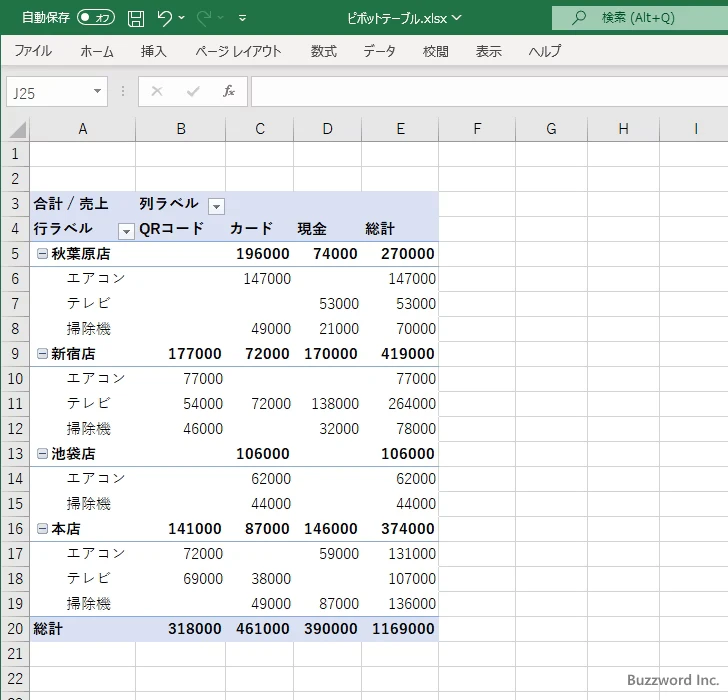Click the Cancel (X) formula icon
728x700 pixels.
(x=157, y=91)
